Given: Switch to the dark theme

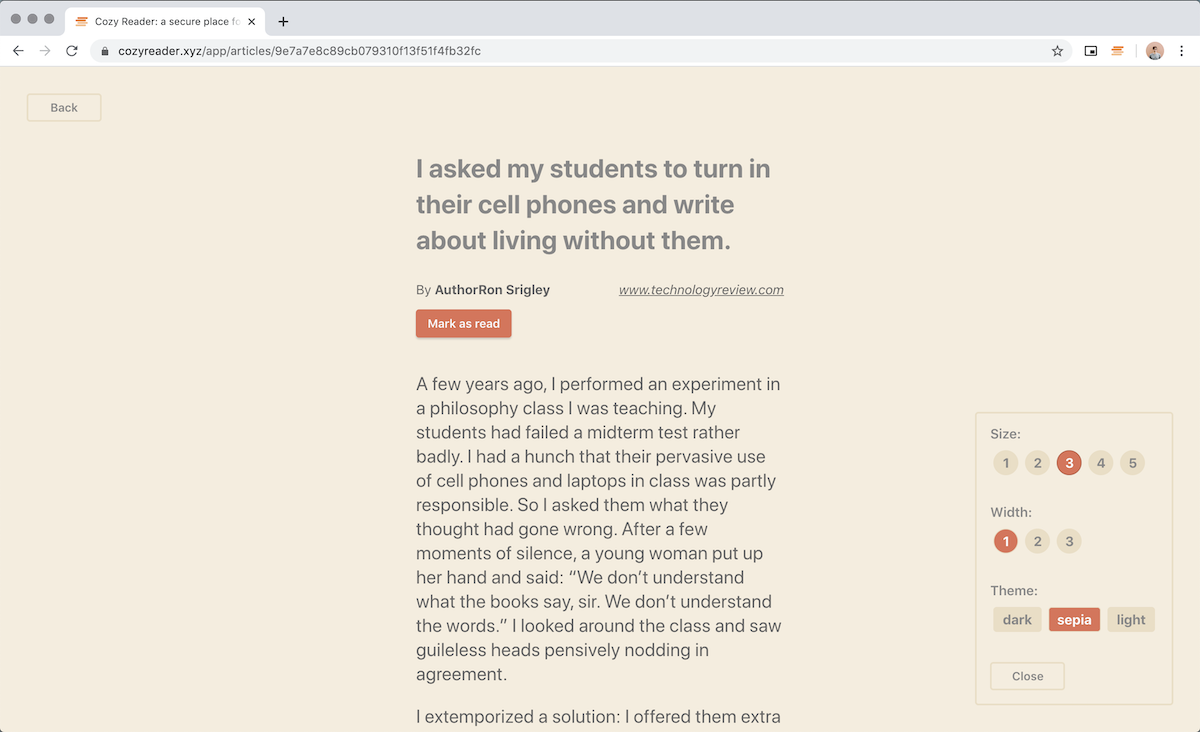Looking at the screenshot, I should click(x=1017, y=620).
